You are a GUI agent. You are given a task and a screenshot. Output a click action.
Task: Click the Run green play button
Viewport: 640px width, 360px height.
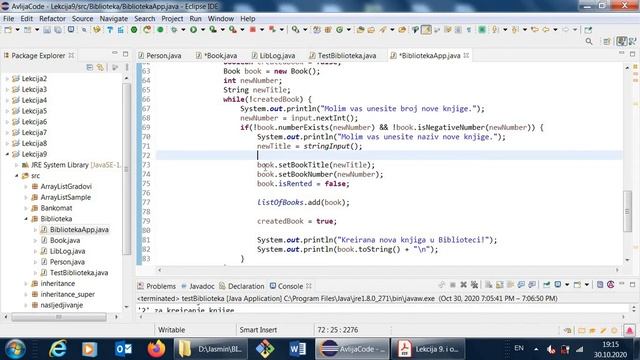tap(193, 29)
